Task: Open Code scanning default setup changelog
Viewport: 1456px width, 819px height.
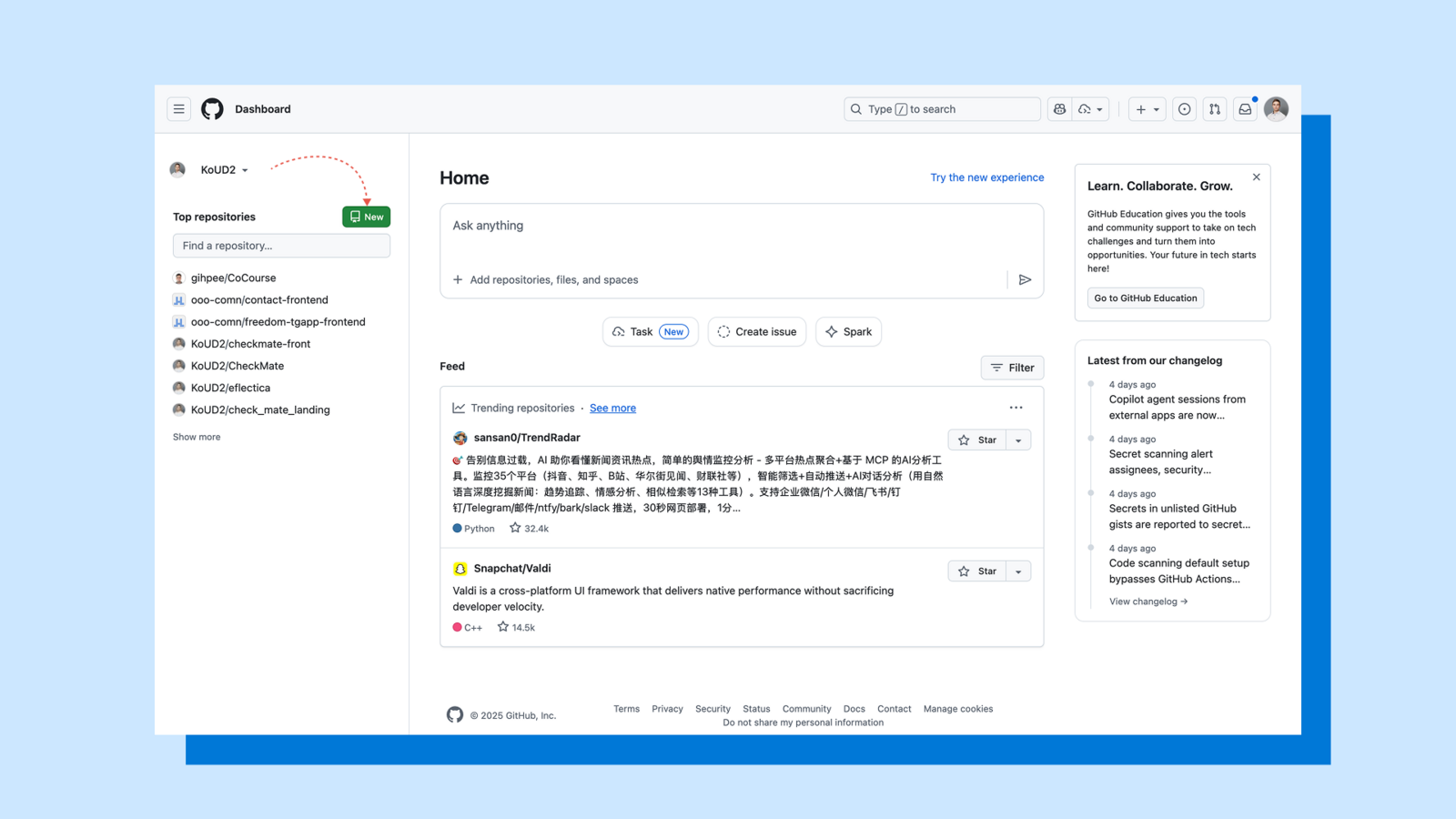Action: click(x=1179, y=571)
